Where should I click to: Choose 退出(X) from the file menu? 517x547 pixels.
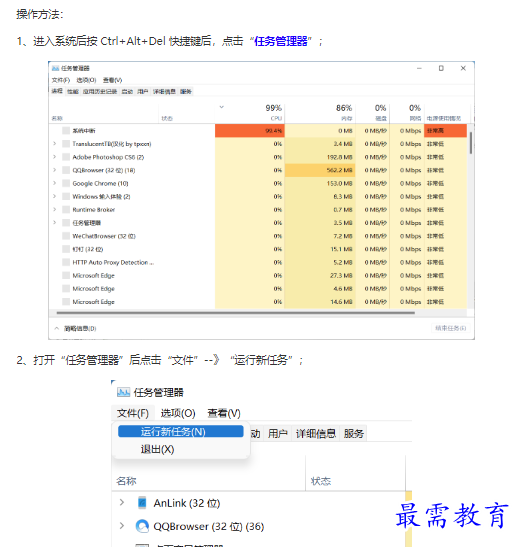coord(157,449)
